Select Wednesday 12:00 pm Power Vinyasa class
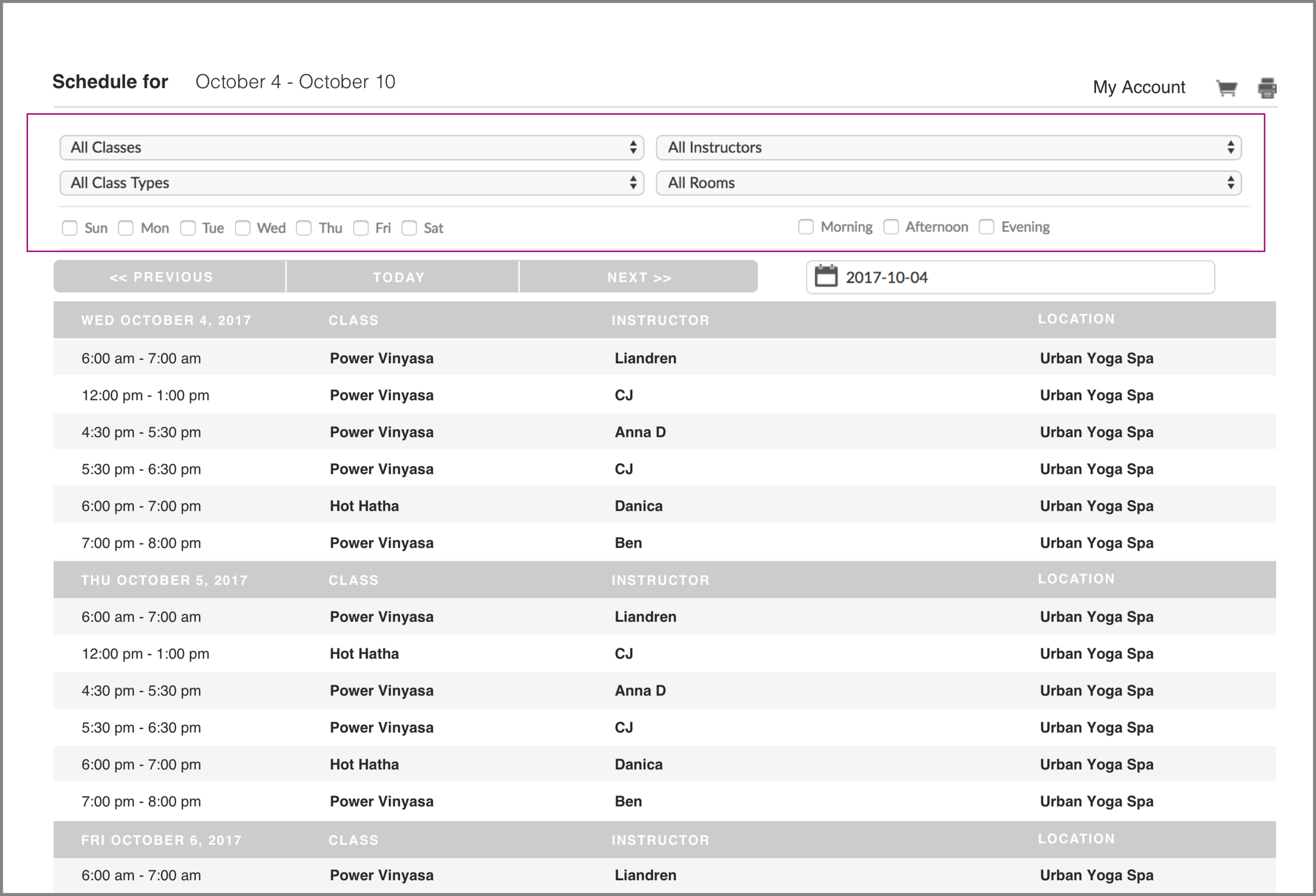This screenshot has height=896, width=1316. tap(382, 395)
